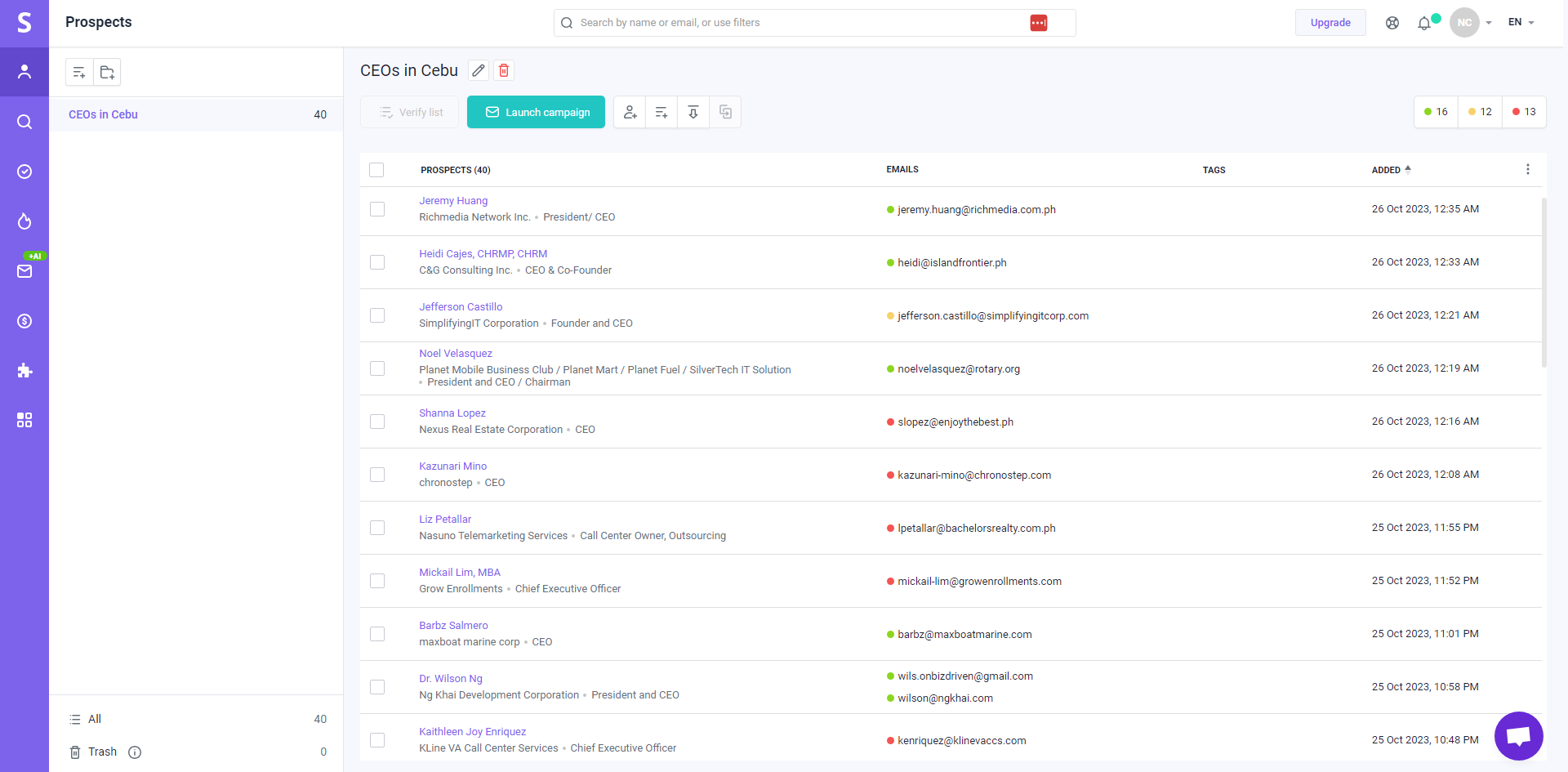Viewport: 1568px width, 772px height.
Task: Open the warm-up flame icon in sidebar
Action: (x=24, y=221)
